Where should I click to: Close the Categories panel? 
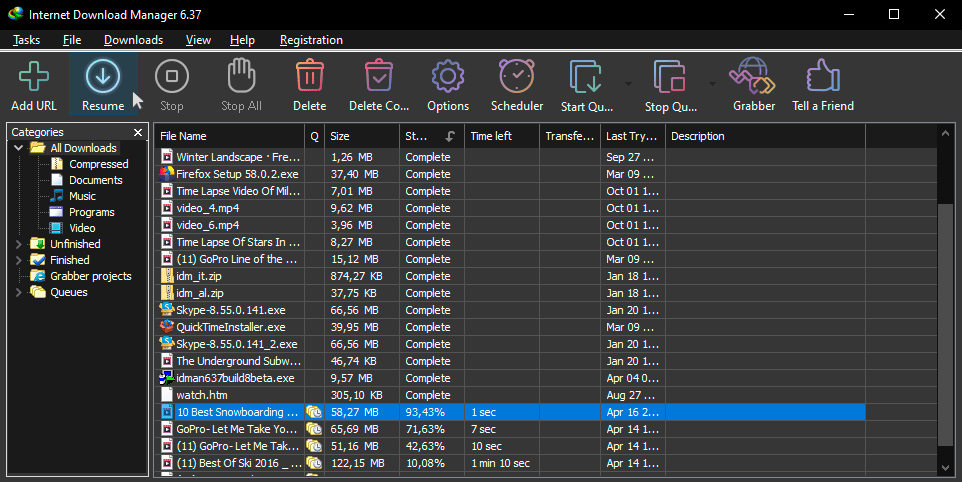(138, 132)
